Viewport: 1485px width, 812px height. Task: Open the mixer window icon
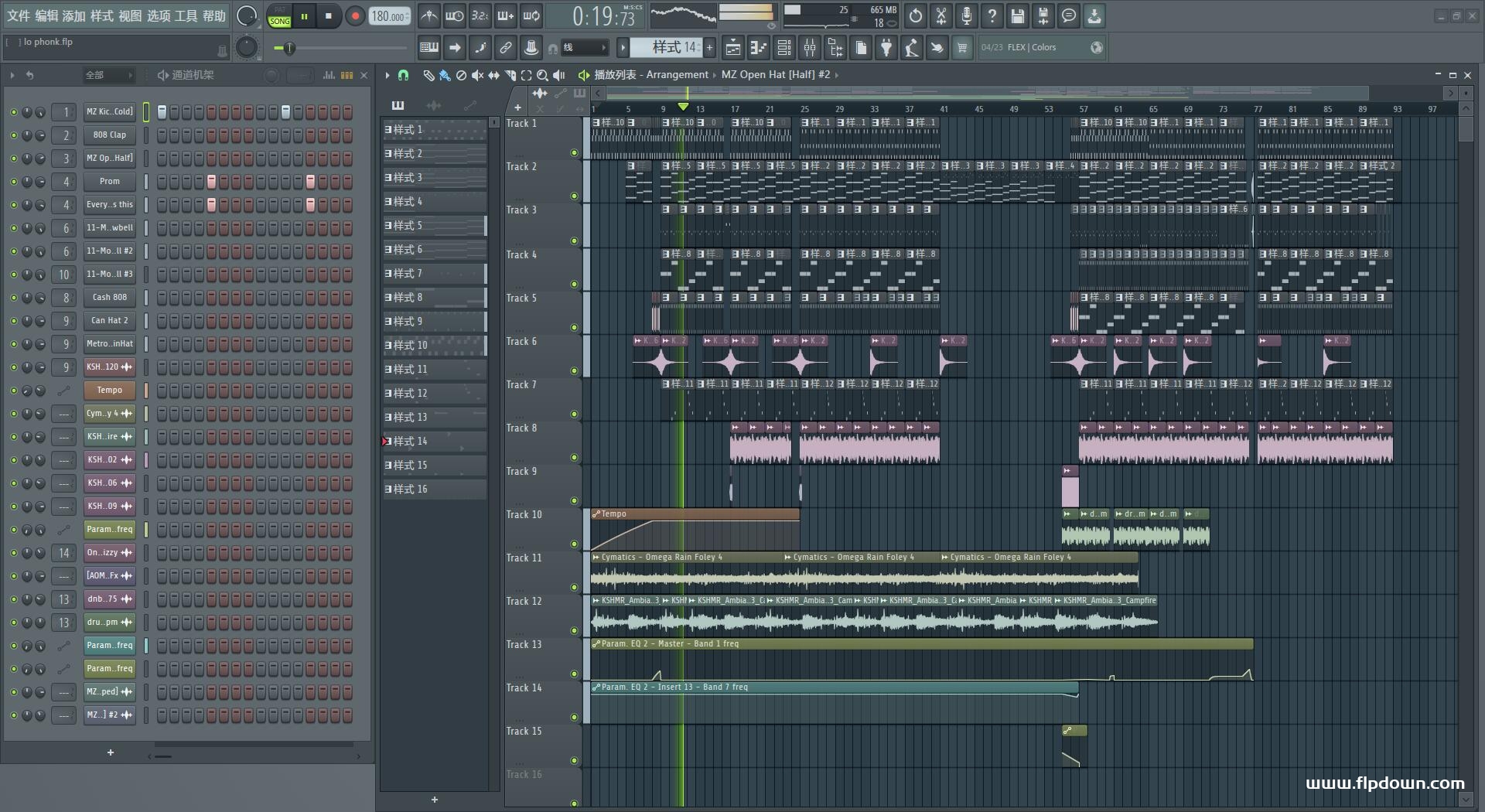(810, 48)
